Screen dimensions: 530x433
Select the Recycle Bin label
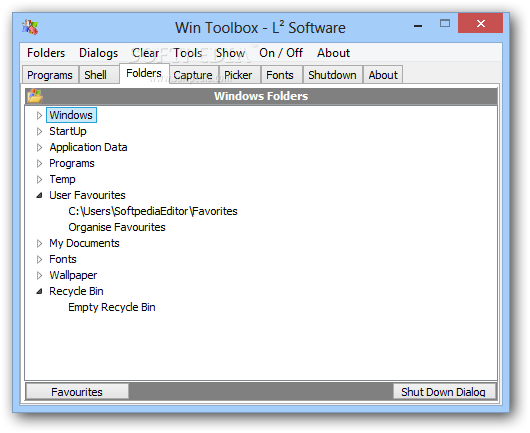coord(76,291)
